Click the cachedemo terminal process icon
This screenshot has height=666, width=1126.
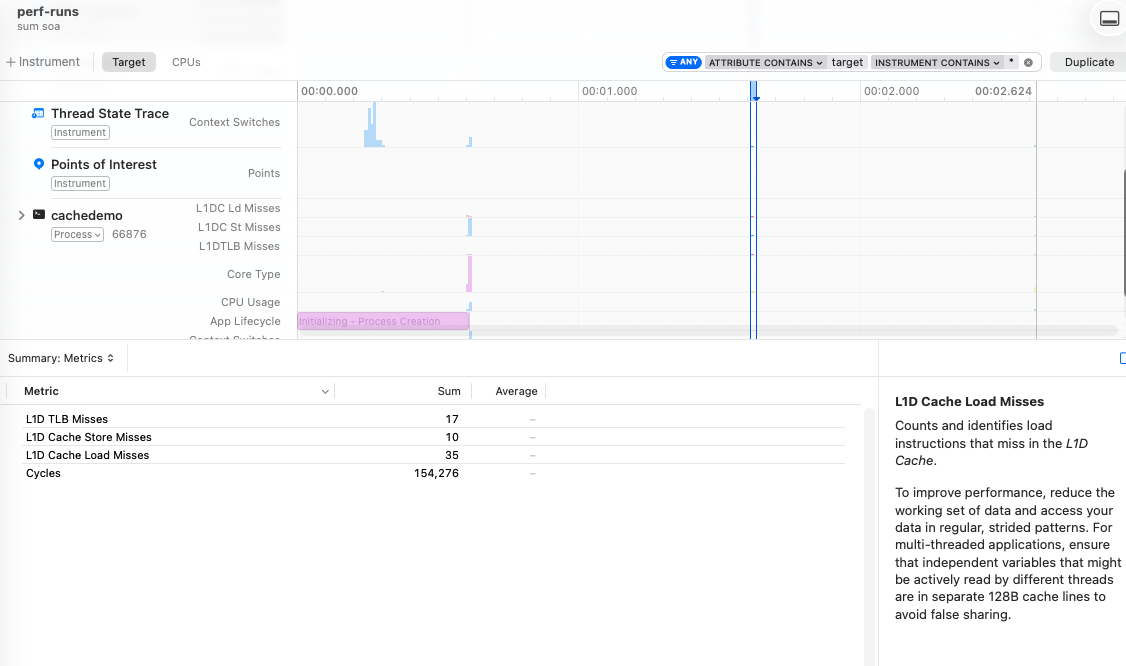point(39,214)
